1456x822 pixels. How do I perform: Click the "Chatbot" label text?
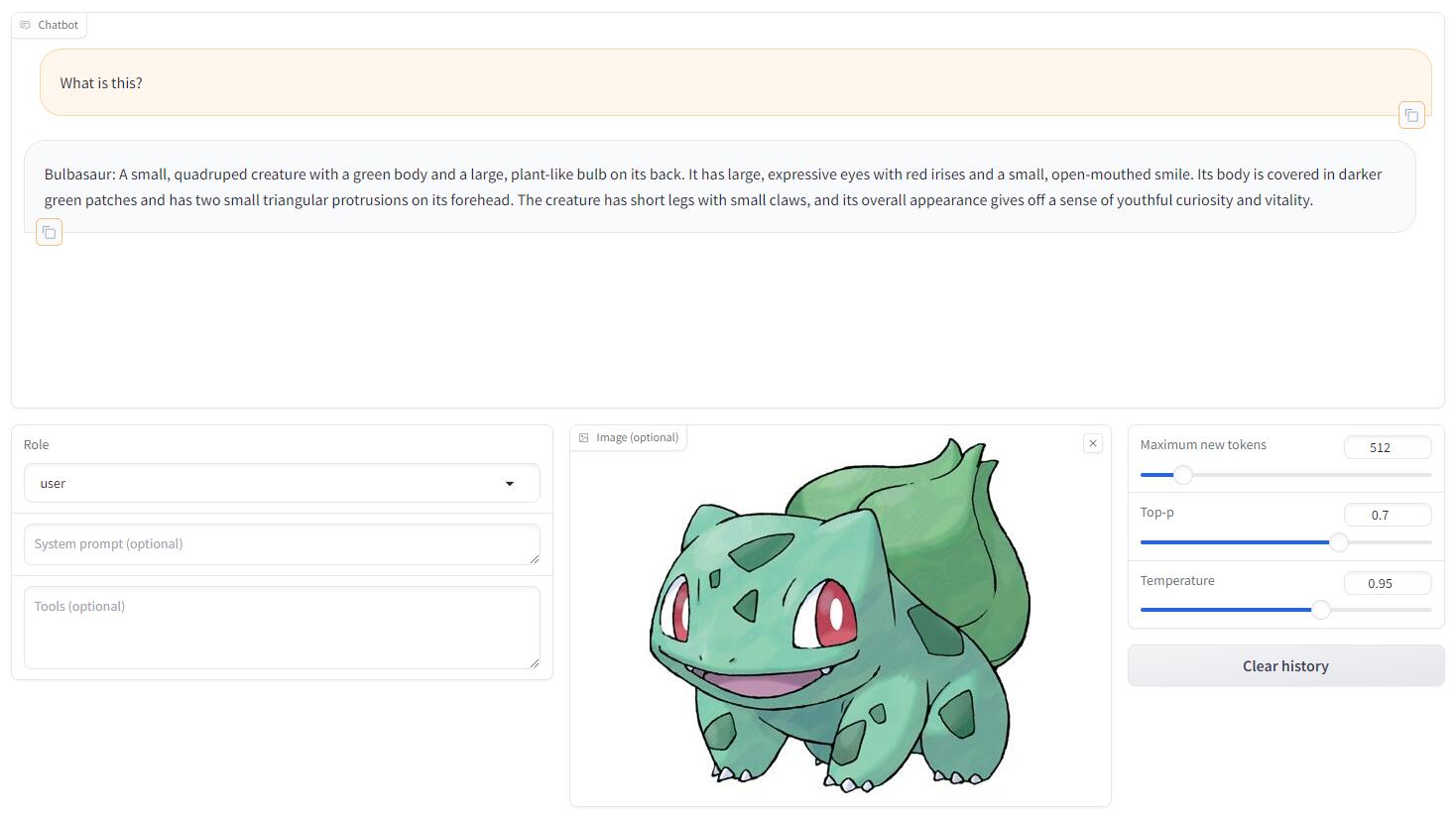pyautogui.click(x=58, y=25)
